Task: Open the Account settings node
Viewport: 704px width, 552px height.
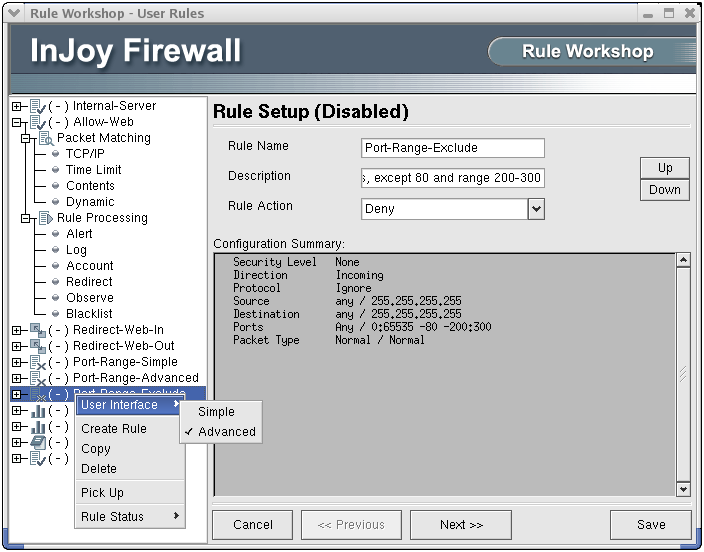Action: 90,266
